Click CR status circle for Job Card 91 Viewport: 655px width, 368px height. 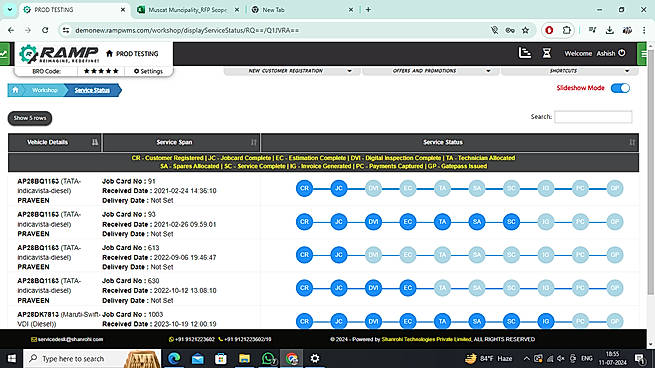pyautogui.click(x=305, y=188)
